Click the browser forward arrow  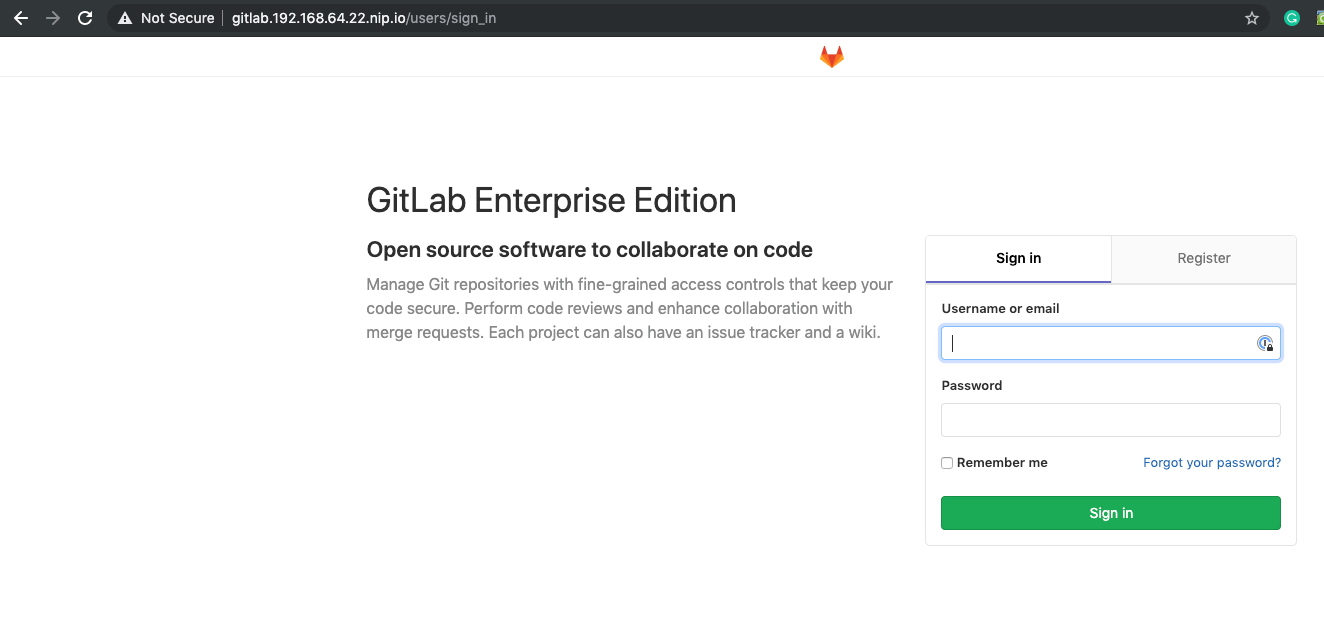pyautogui.click(x=52, y=18)
